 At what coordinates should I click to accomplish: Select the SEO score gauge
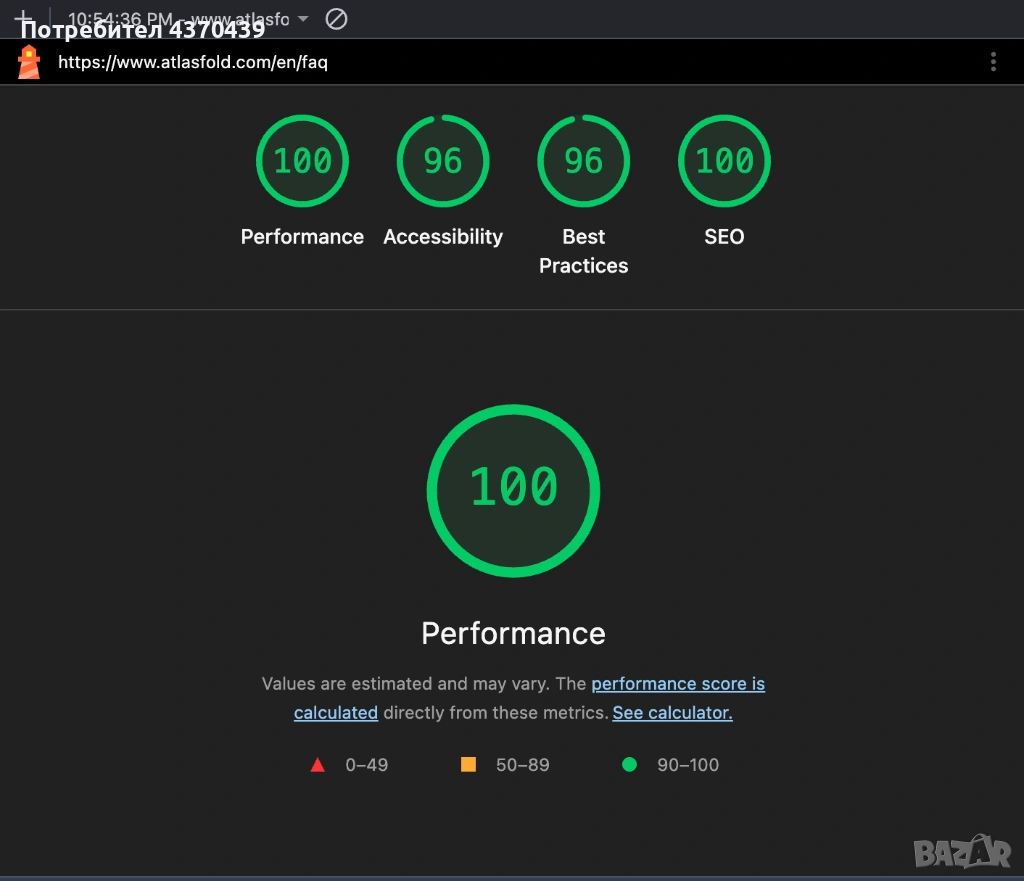click(724, 161)
